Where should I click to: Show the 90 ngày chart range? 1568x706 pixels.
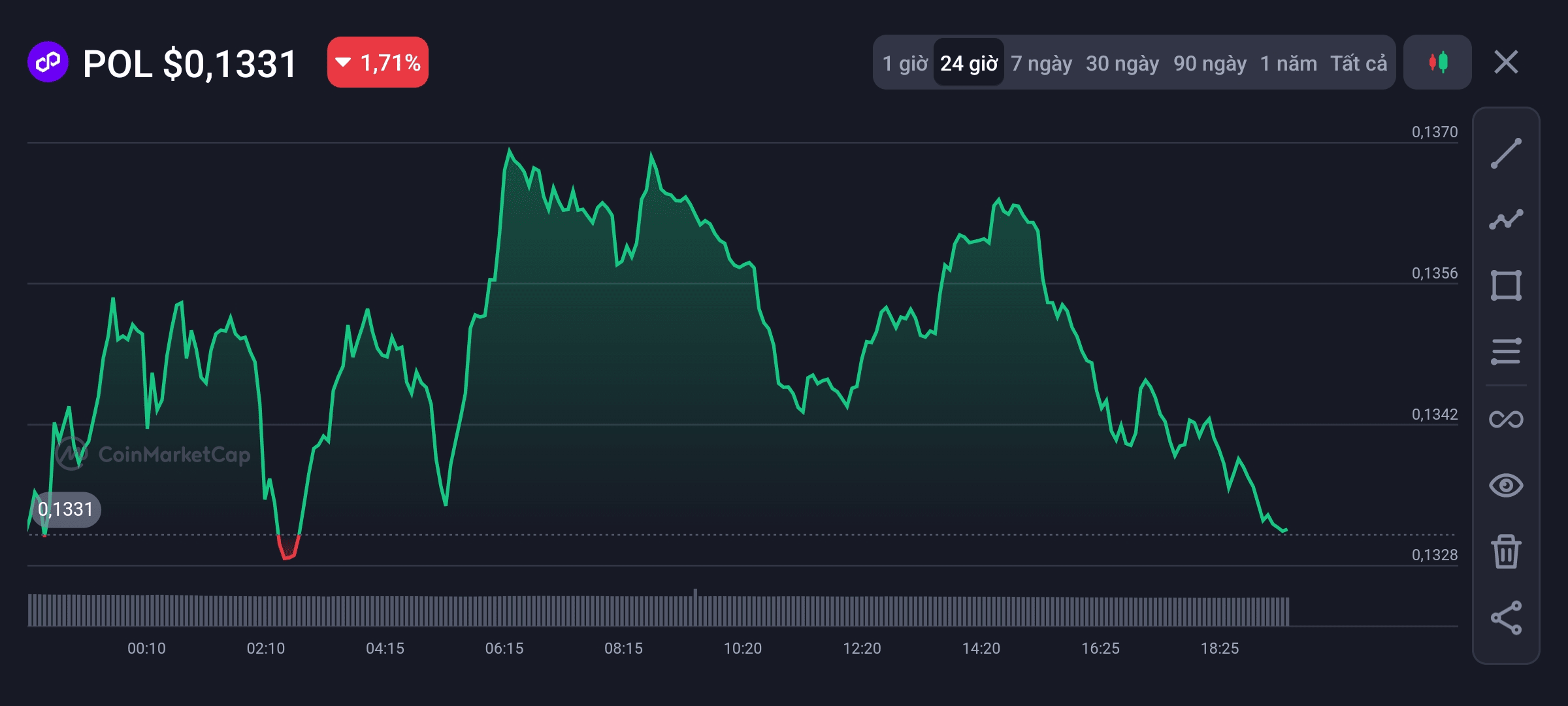click(1209, 63)
